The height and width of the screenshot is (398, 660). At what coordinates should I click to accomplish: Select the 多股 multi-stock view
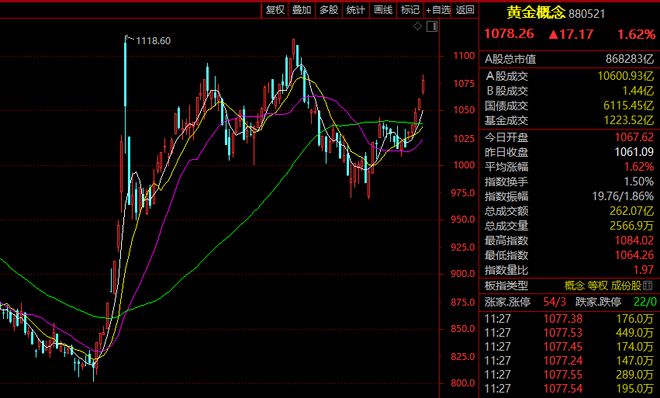(x=329, y=10)
